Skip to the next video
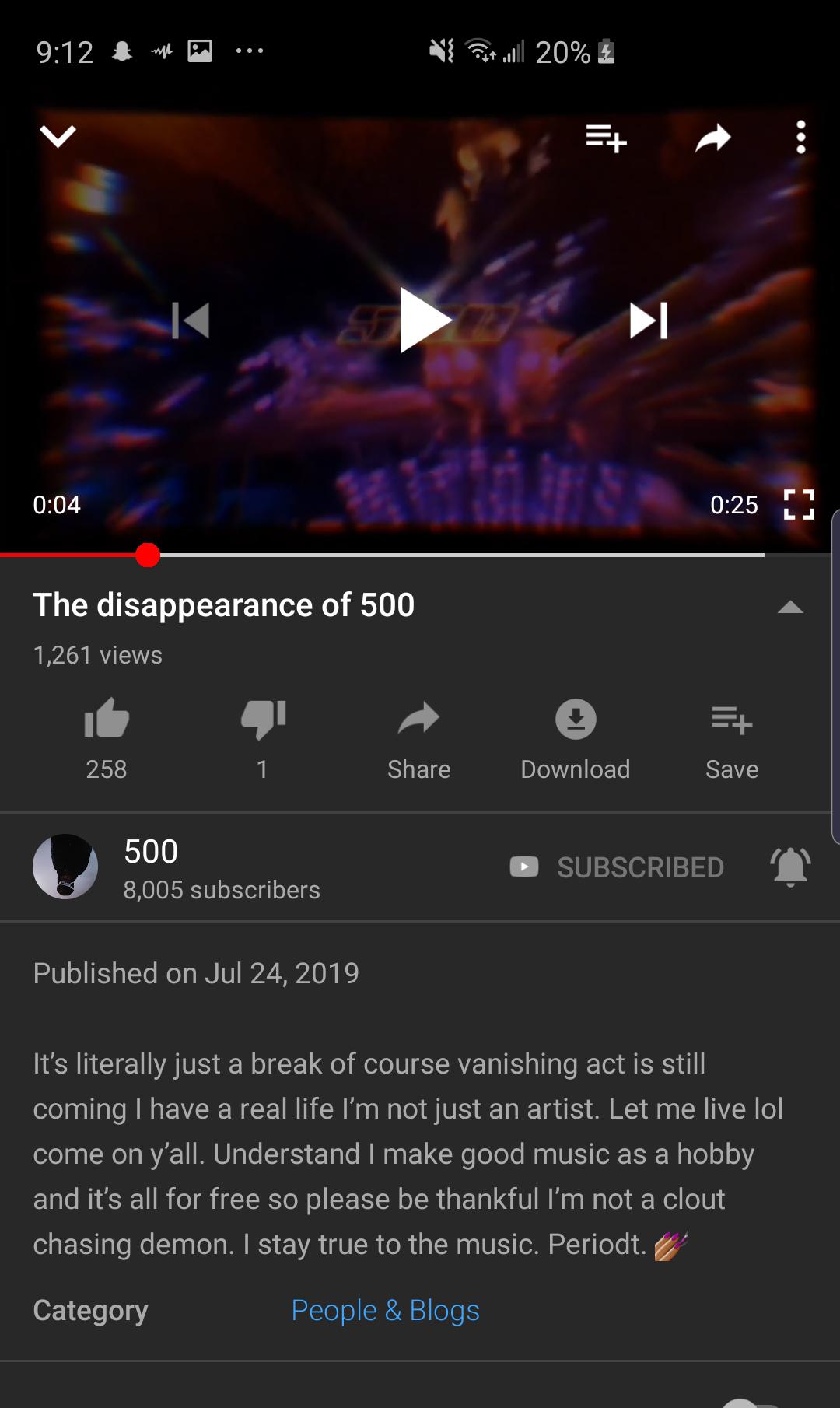The image size is (840, 1408). 649,320
